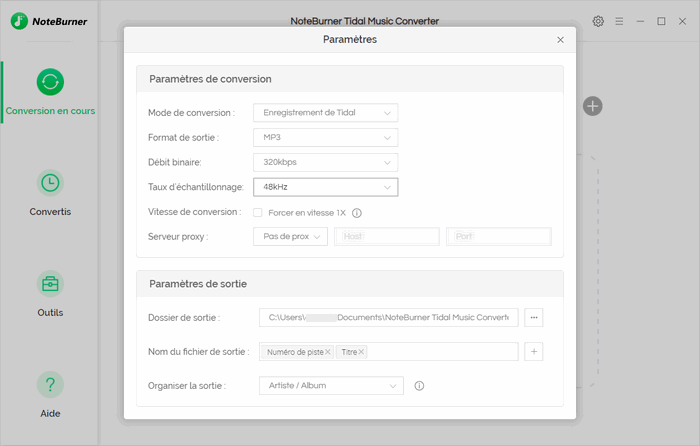Click the Paramètres de sortie heading
The height and width of the screenshot is (446, 700).
pos(198,284)
